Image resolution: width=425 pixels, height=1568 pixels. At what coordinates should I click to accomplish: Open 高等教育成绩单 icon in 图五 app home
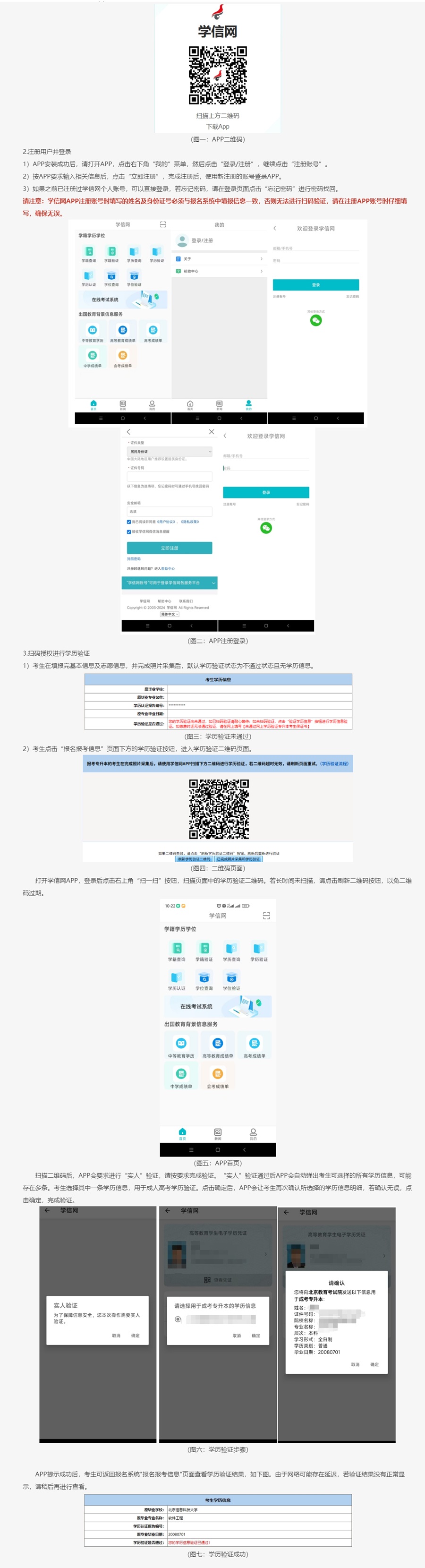coord(218,1043)
